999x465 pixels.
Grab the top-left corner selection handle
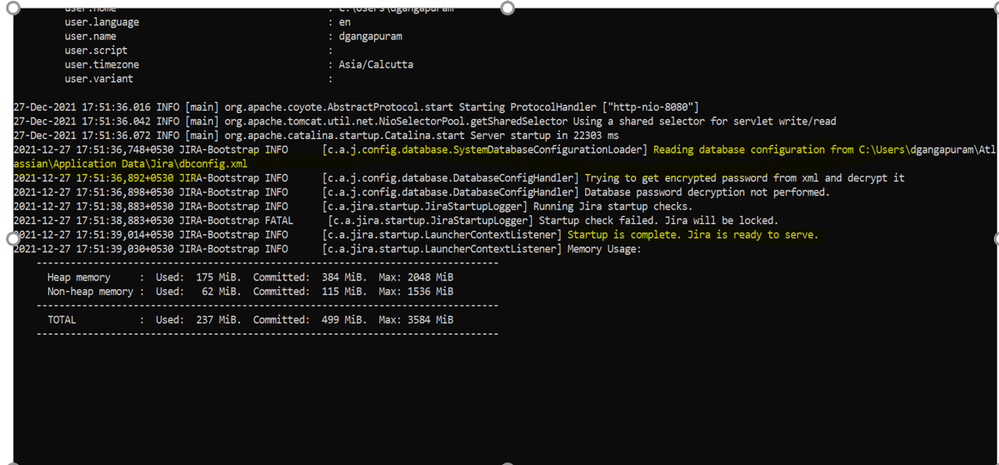click(12, 8)
